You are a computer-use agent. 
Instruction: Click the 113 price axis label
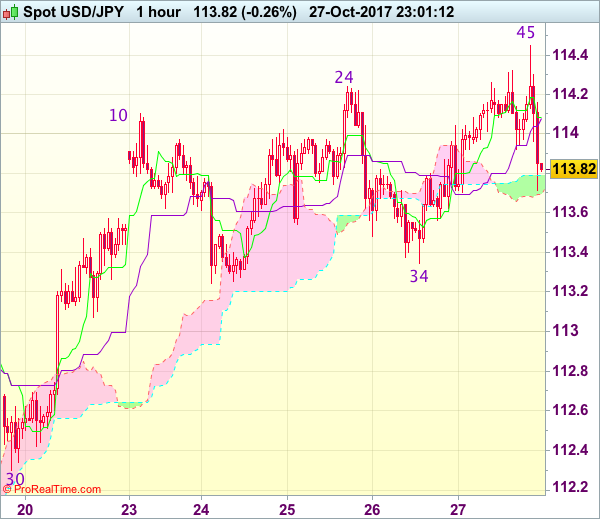coord(565,331)
